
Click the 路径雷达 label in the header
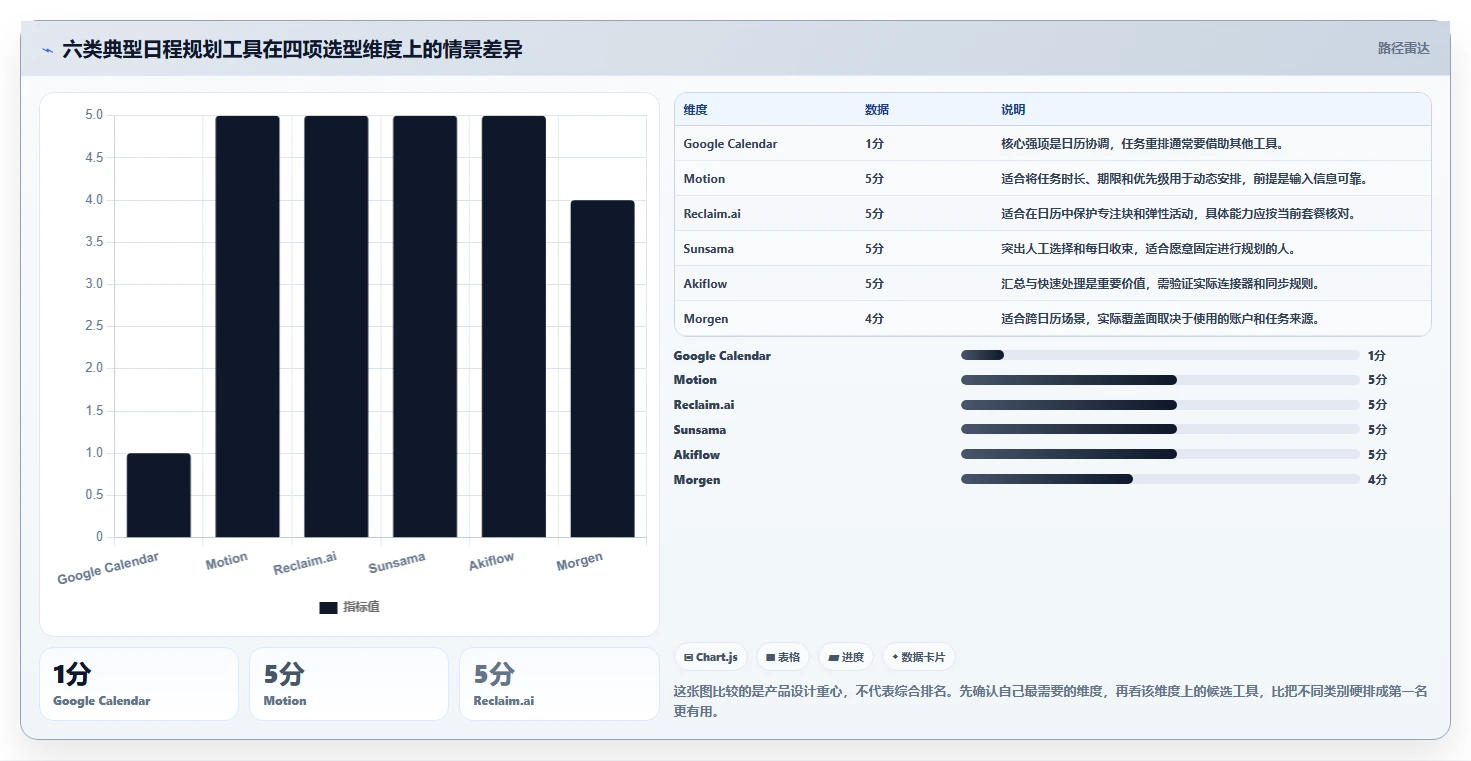point(1403,48)
